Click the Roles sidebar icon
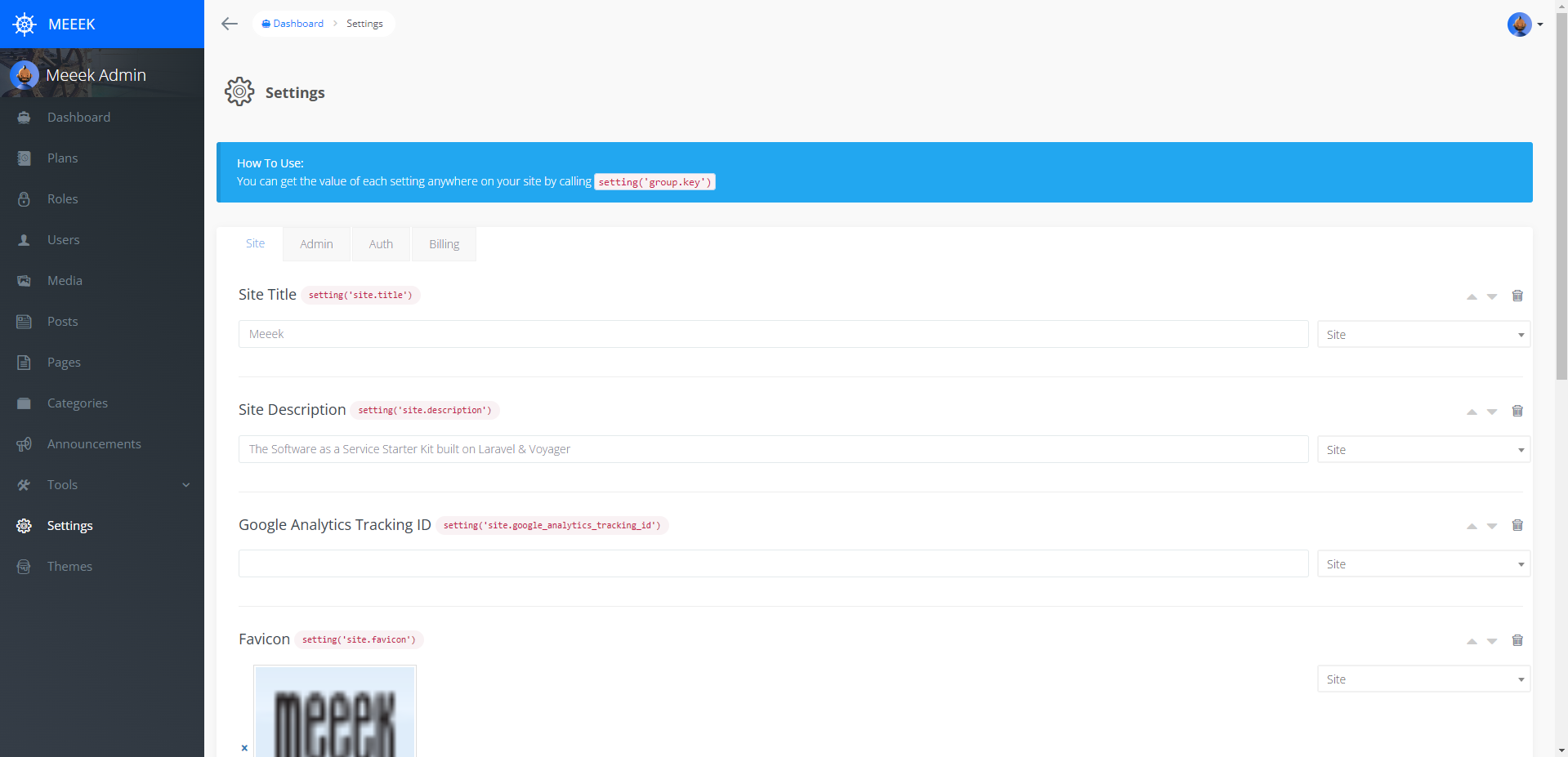Image resolution: width=1568 pixels, height=757 pixels. click(x=24, y=198)
